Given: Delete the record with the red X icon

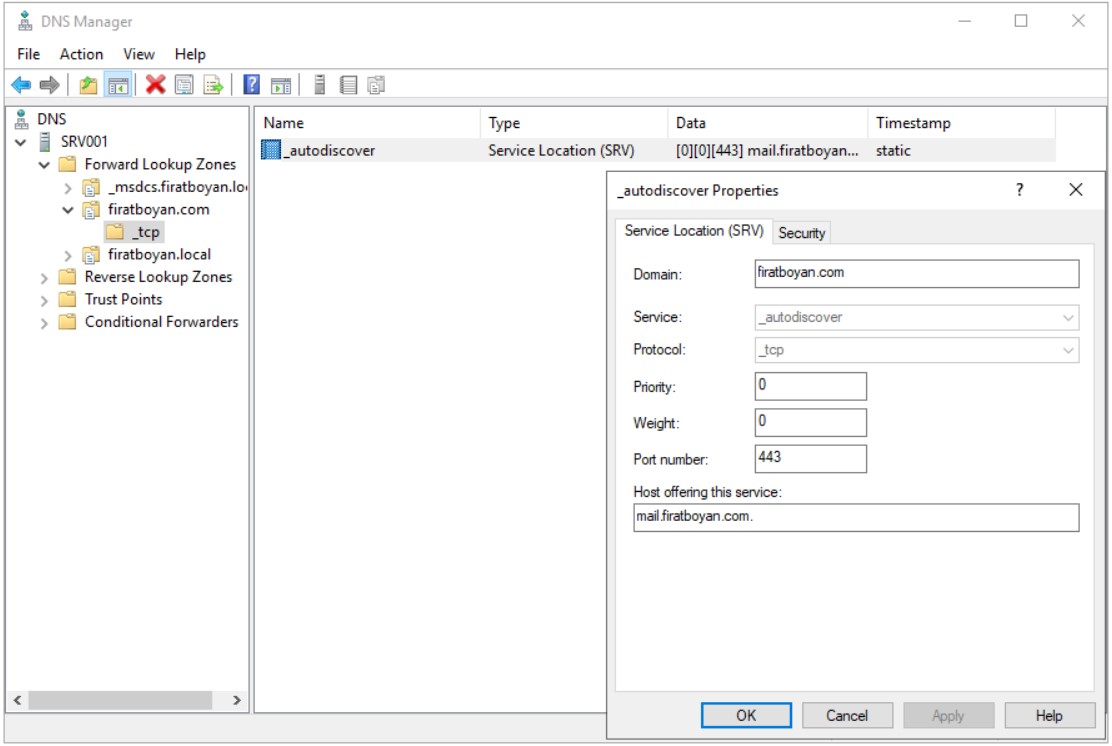Looking at the screenshot, I should pos(155,85).
